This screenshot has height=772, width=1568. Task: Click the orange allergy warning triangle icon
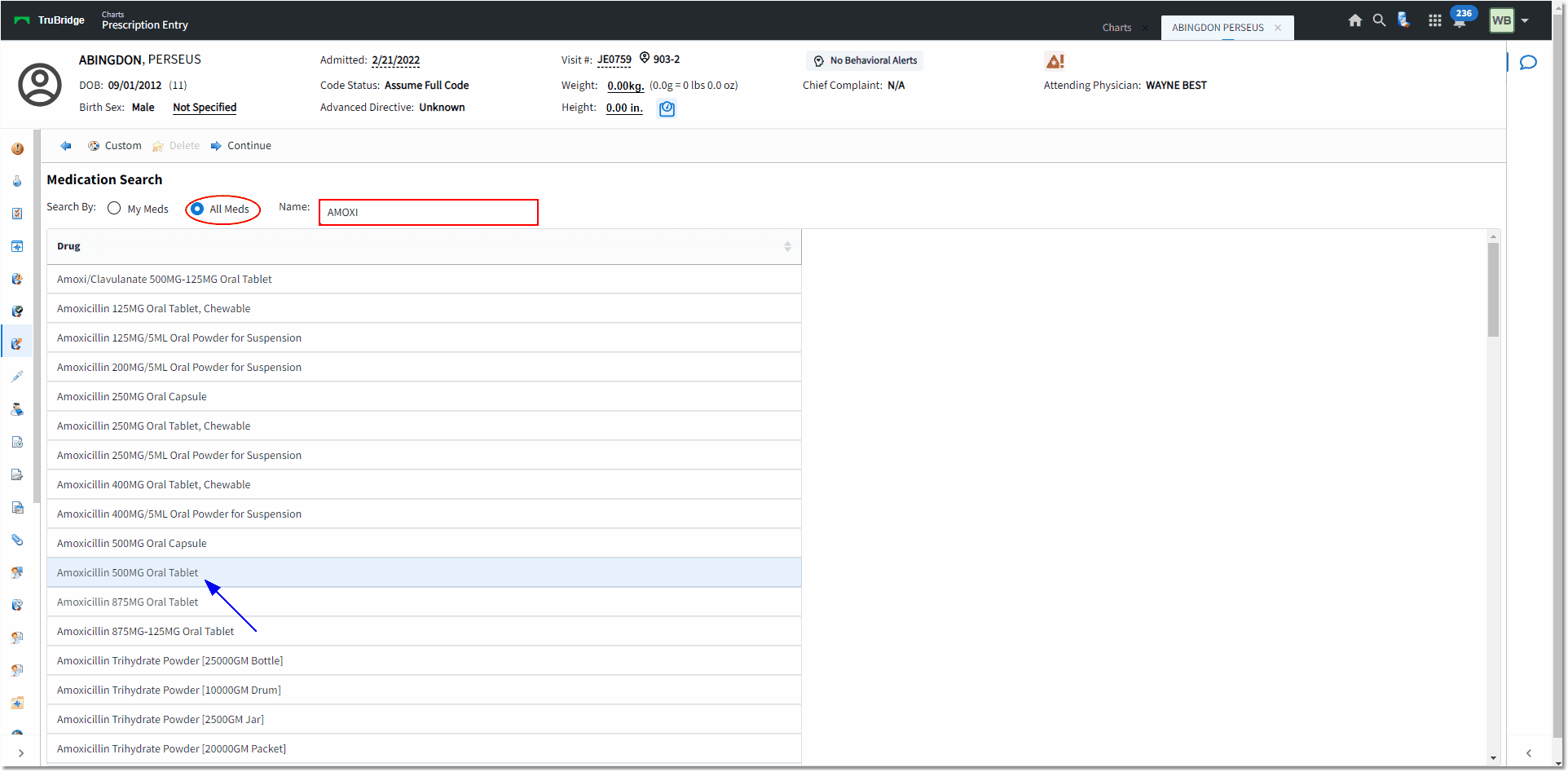1055,61
